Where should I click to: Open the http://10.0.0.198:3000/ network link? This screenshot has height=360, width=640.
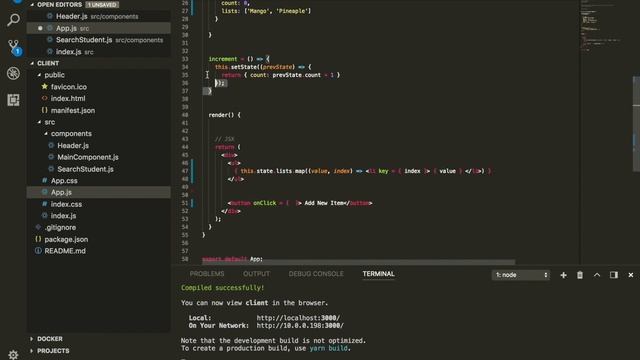click(300, 325)
